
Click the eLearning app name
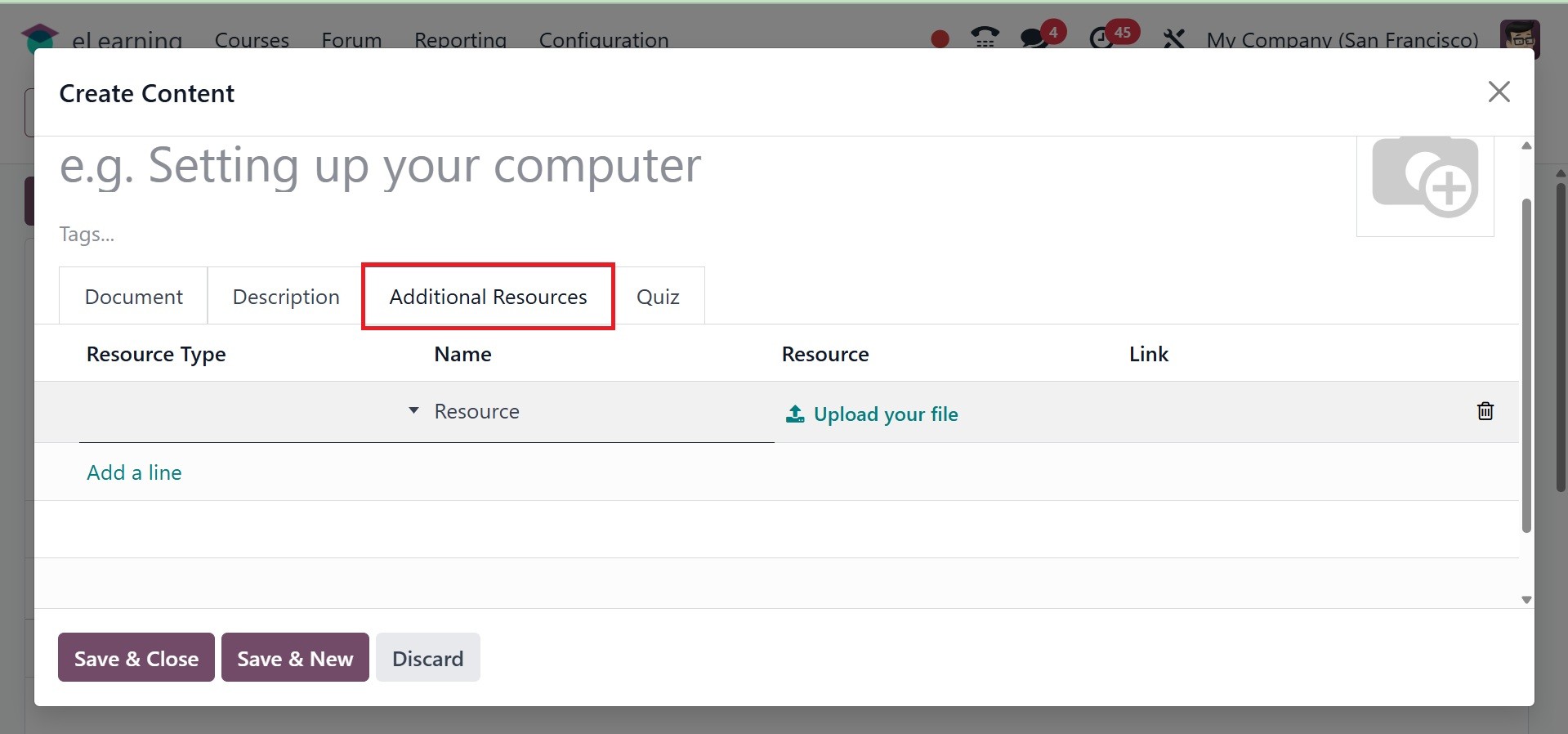[x=127, y=39]
